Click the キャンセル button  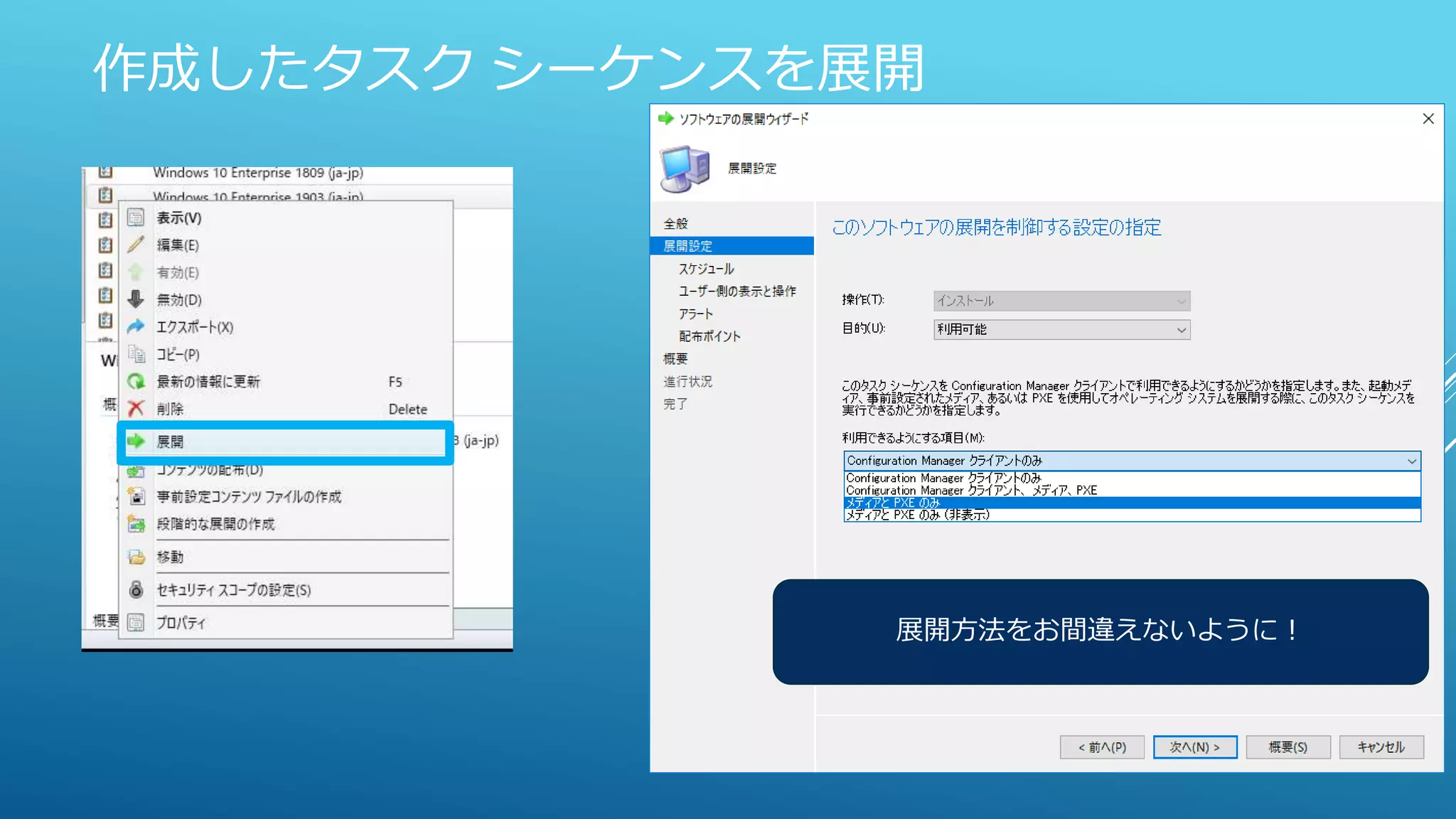(x=1381, y=747)
